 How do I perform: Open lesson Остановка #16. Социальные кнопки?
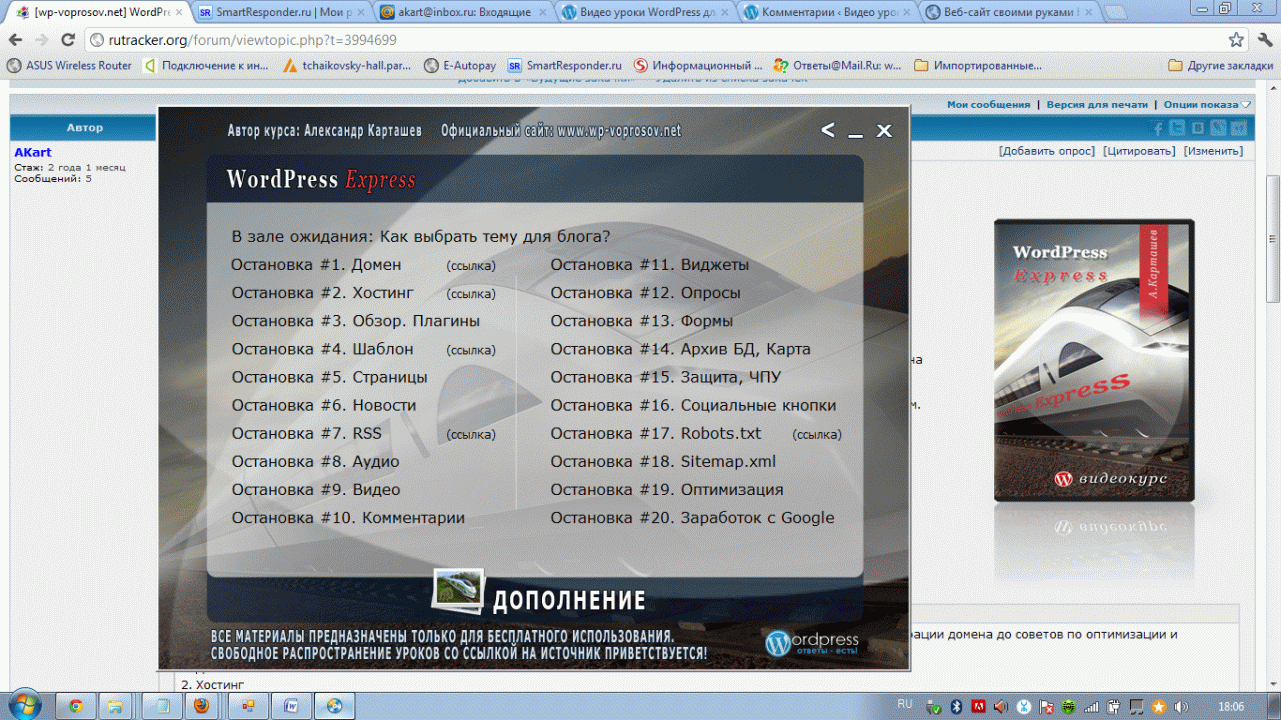point(693,405)
